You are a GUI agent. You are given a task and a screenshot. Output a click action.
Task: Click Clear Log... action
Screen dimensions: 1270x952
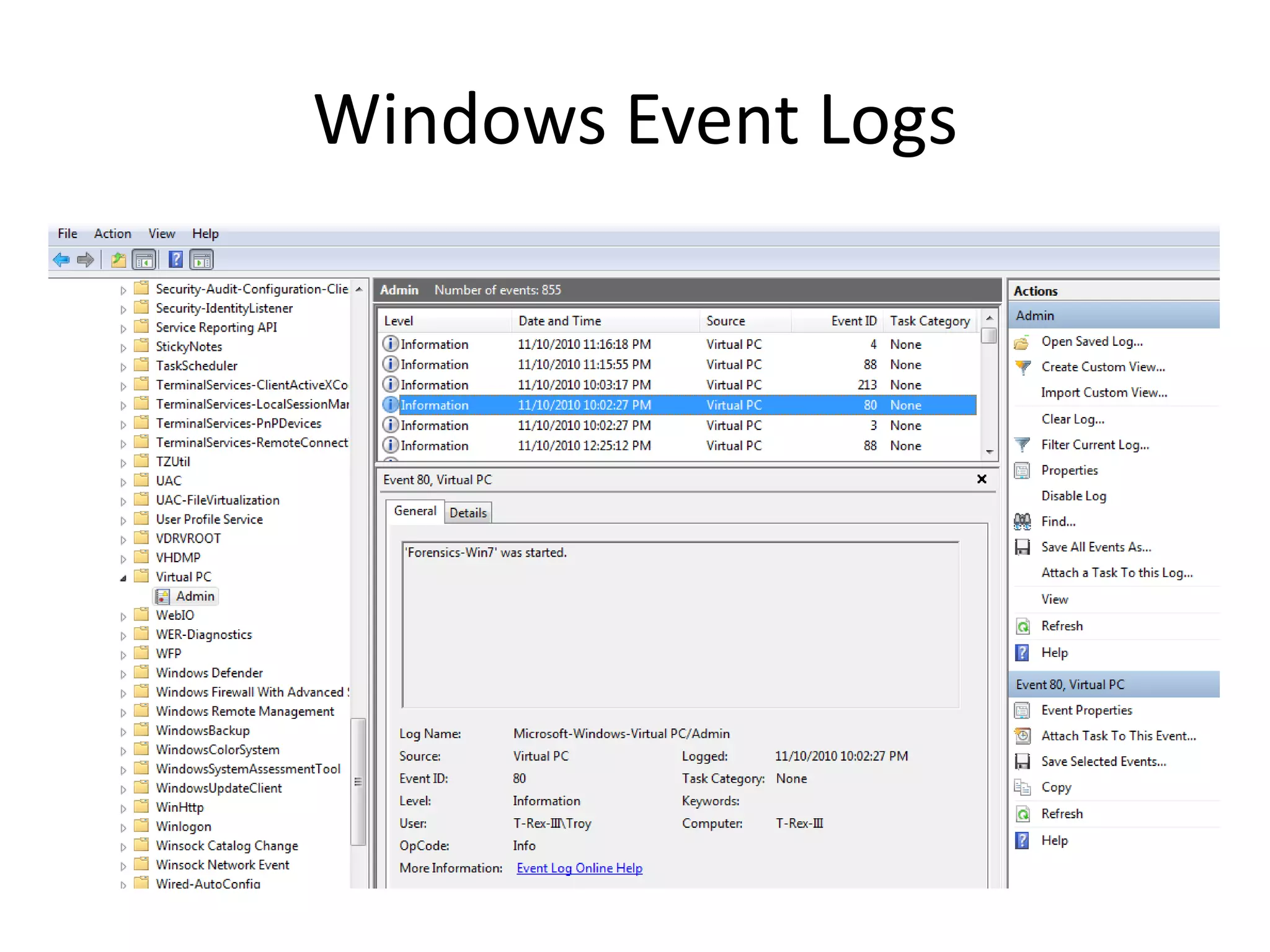pyautogui.click(x=1073, y=420)
